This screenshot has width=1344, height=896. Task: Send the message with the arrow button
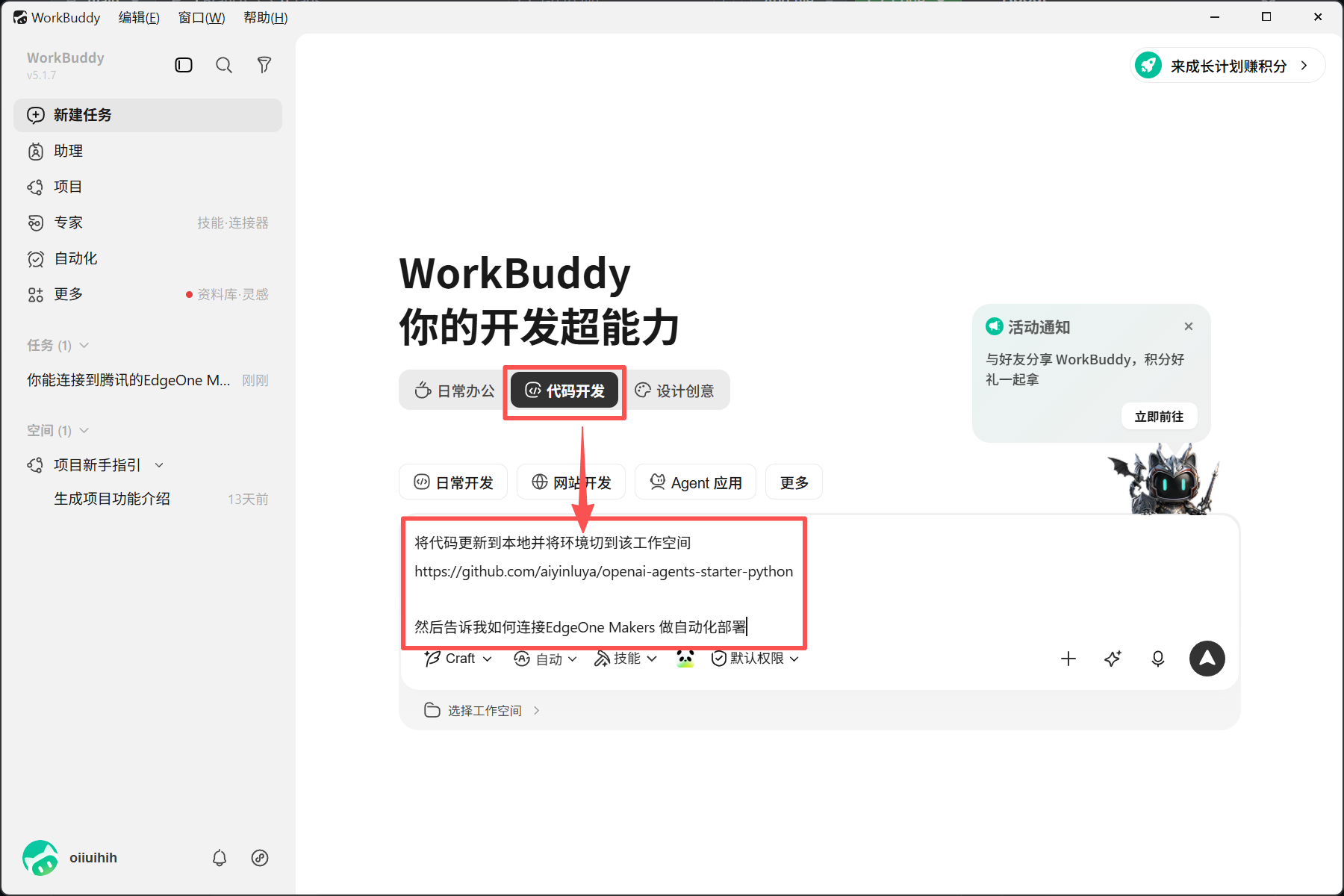pyautogui.click(x=1207, y=659)
